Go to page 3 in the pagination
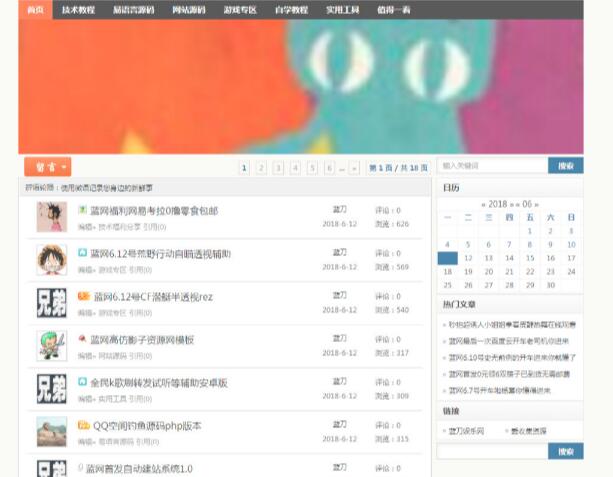613x477 pixels. (x=278, y=168)
